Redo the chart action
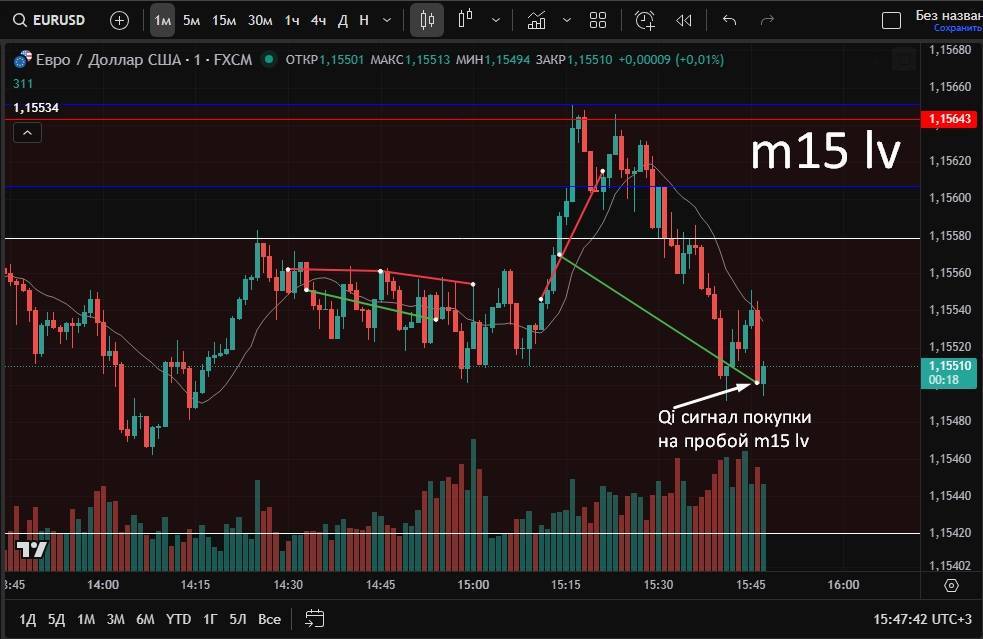Image resolution: width=983 pixels, height=639 pixels. pyautogui.click(x=767, y=20)
